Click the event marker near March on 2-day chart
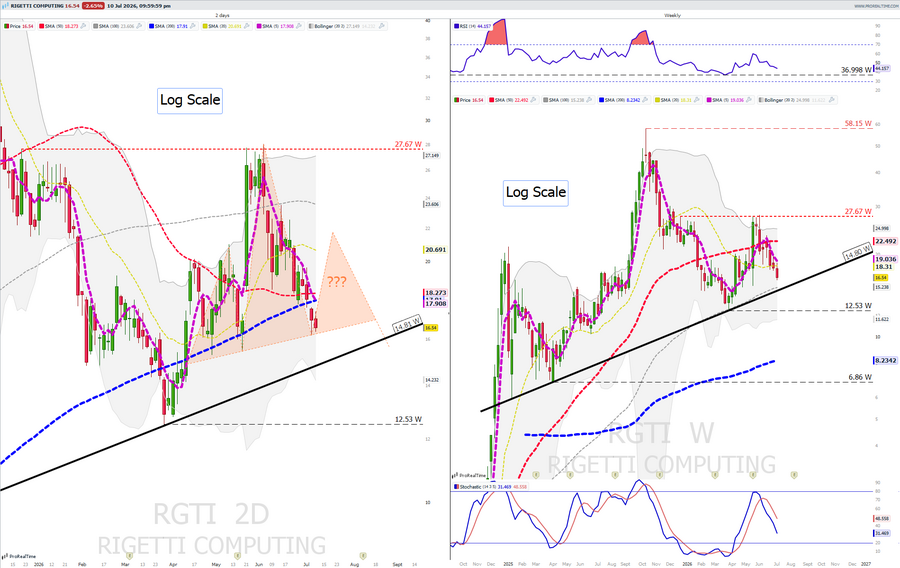The height and width of the screenshot is (568, 900). (130, 555)
